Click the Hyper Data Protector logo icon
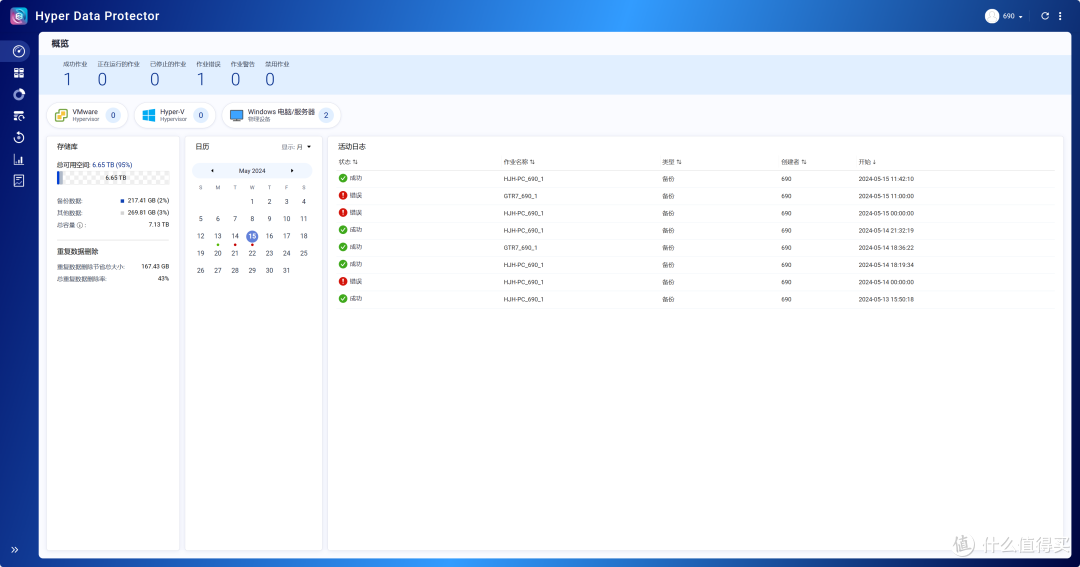Viewport: 1080px width, 567px height. pos(19,16)
